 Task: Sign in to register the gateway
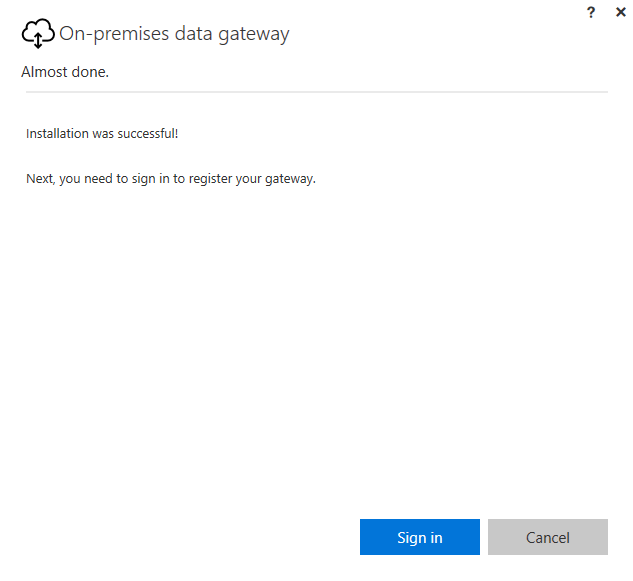point(419,537)
